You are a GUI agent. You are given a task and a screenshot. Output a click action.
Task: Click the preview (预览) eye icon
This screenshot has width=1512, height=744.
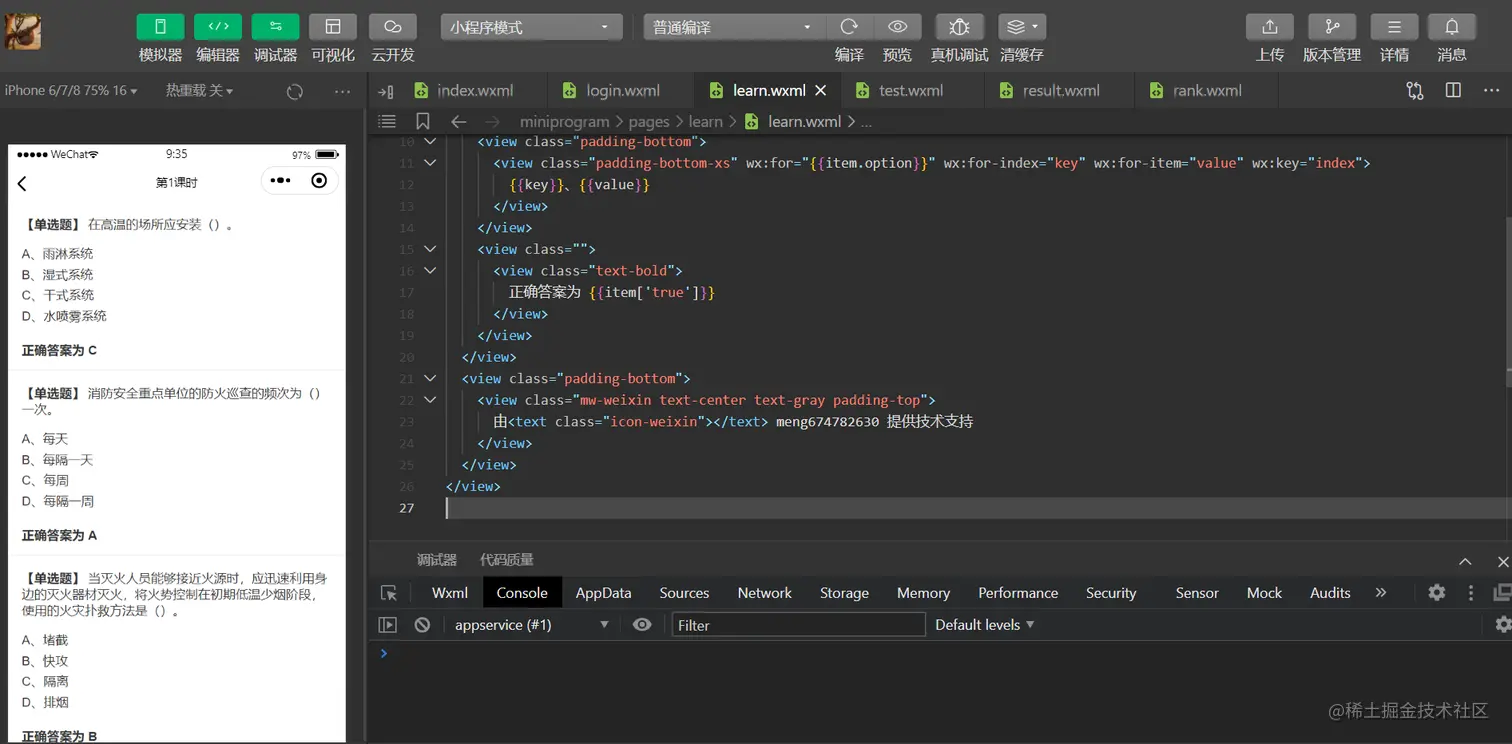coord(898,27)
